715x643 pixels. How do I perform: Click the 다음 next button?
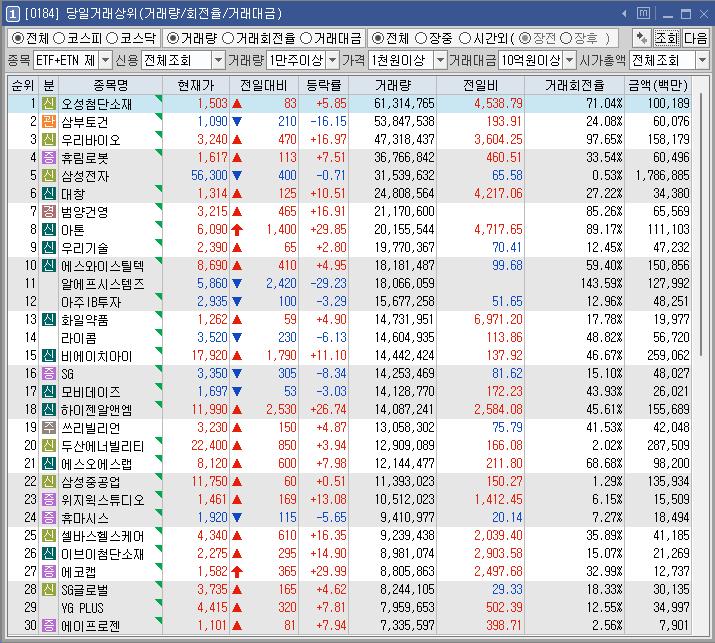point(695,38)
